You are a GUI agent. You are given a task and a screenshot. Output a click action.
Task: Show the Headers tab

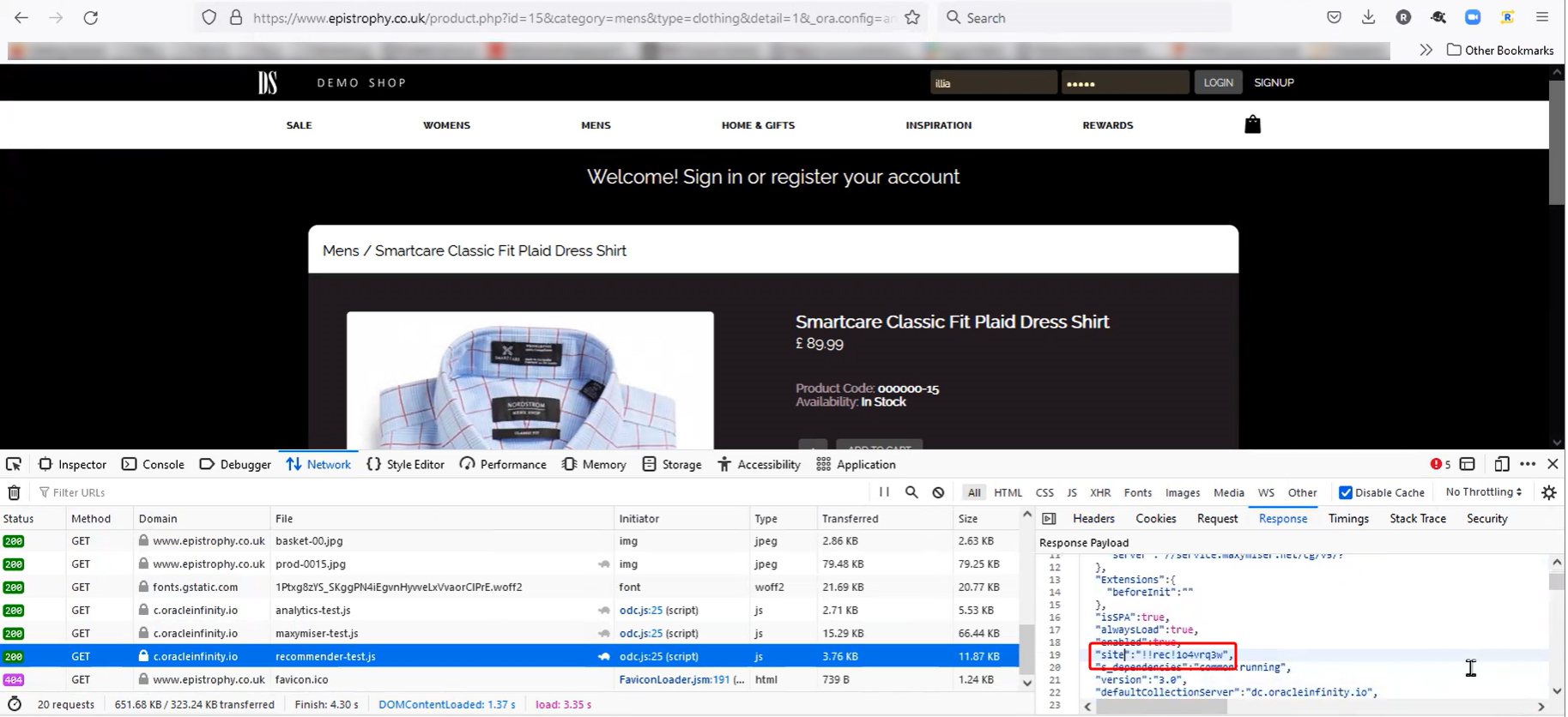(1093, 518)
